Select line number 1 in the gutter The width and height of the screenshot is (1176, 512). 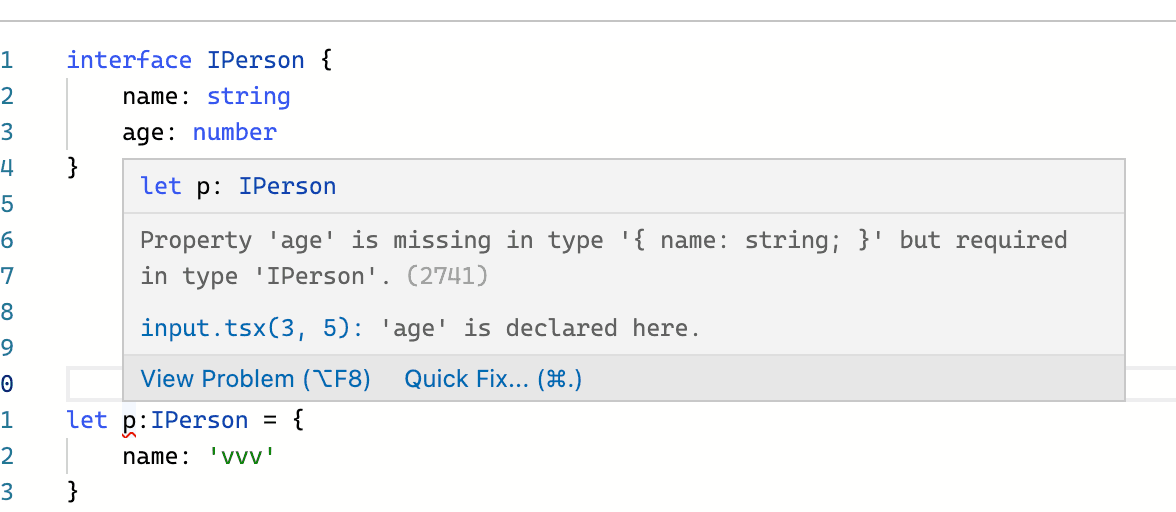tap(7, 60)
